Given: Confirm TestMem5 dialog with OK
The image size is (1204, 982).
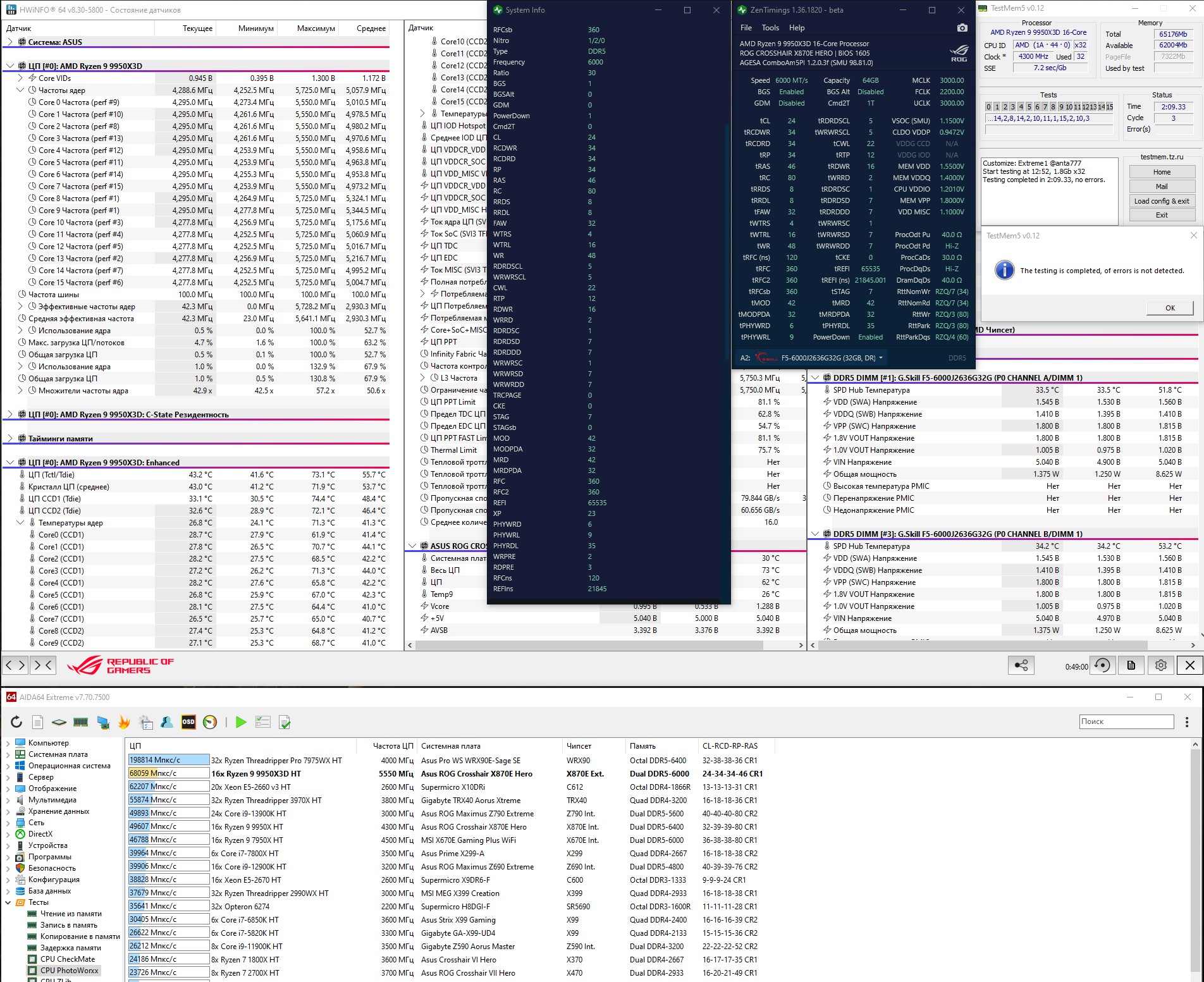Looking at the screenshot, I should tap(1170, 308).
